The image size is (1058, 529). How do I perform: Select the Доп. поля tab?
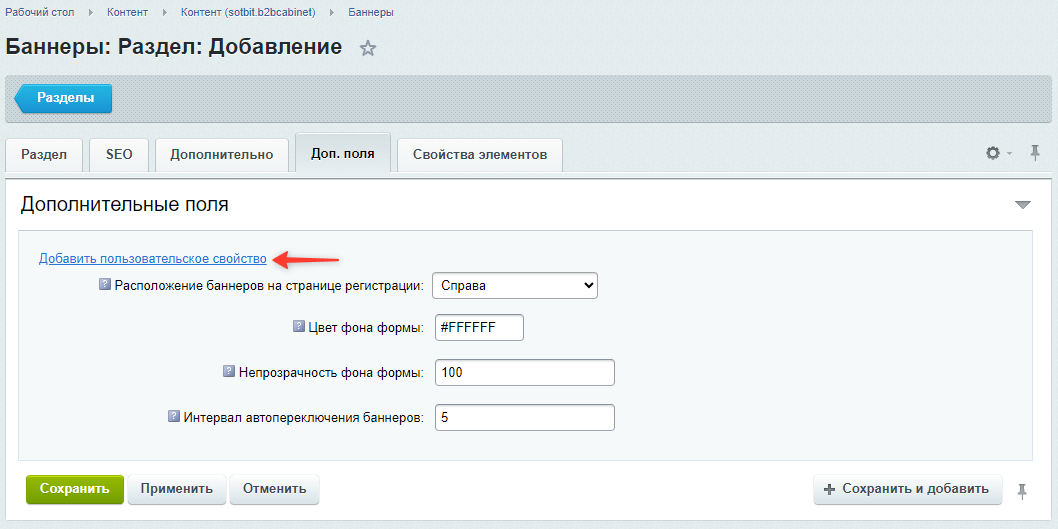343,153
